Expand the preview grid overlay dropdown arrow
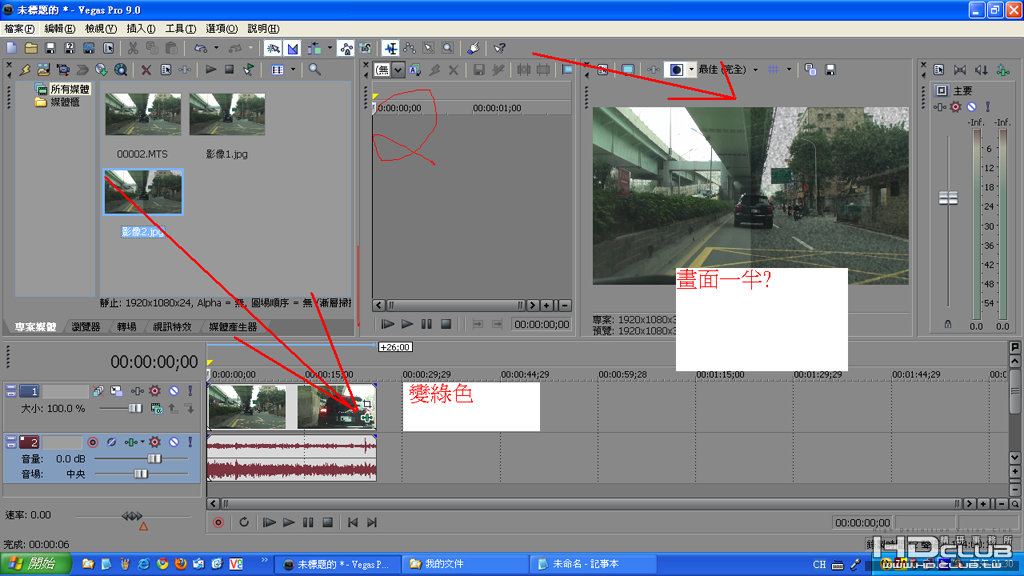Image resolution: width=1024 pixels, height=576 pixels. (x=788, y=70)
